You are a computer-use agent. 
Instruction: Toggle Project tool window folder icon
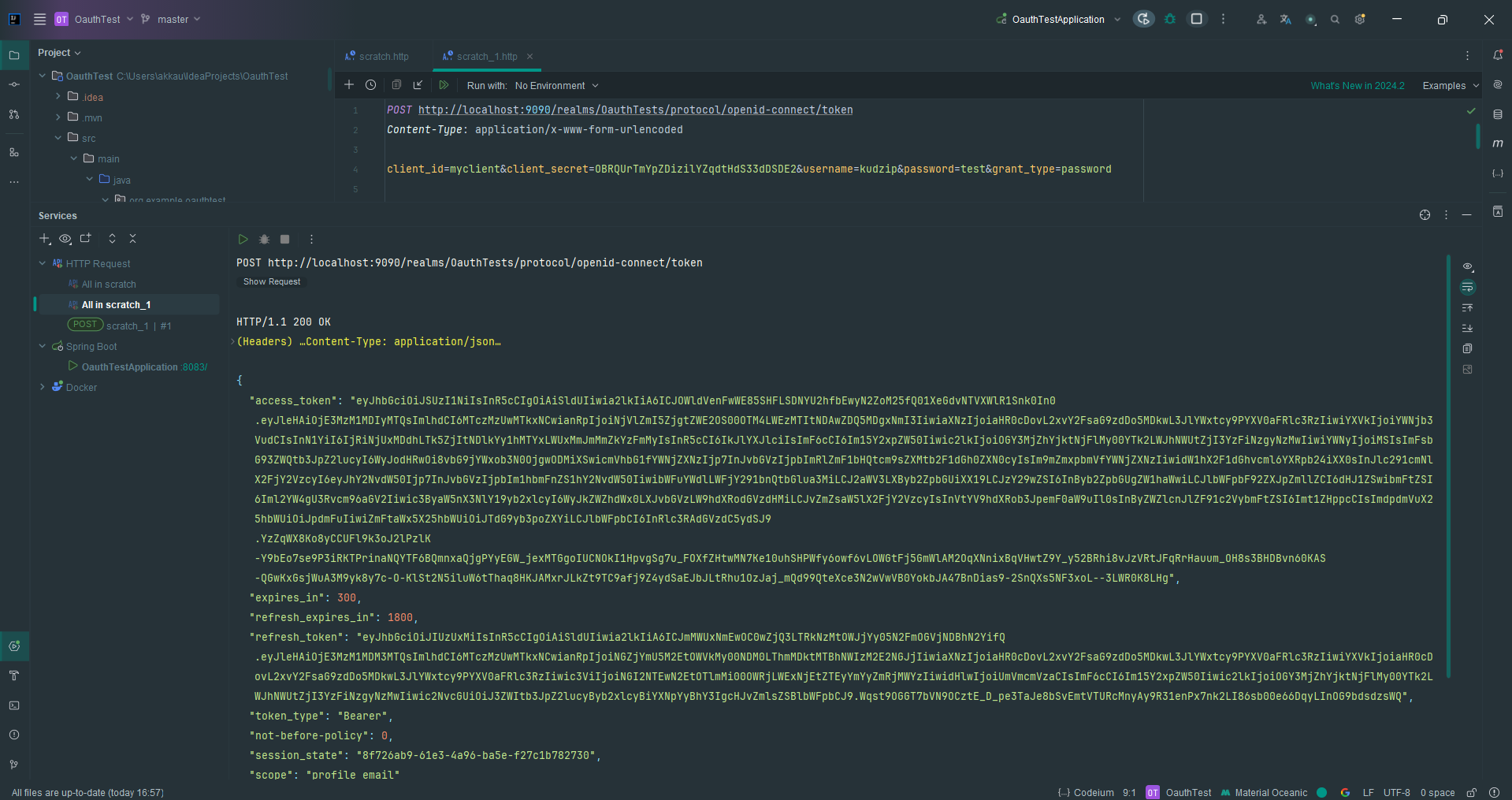tap(14, 55)
